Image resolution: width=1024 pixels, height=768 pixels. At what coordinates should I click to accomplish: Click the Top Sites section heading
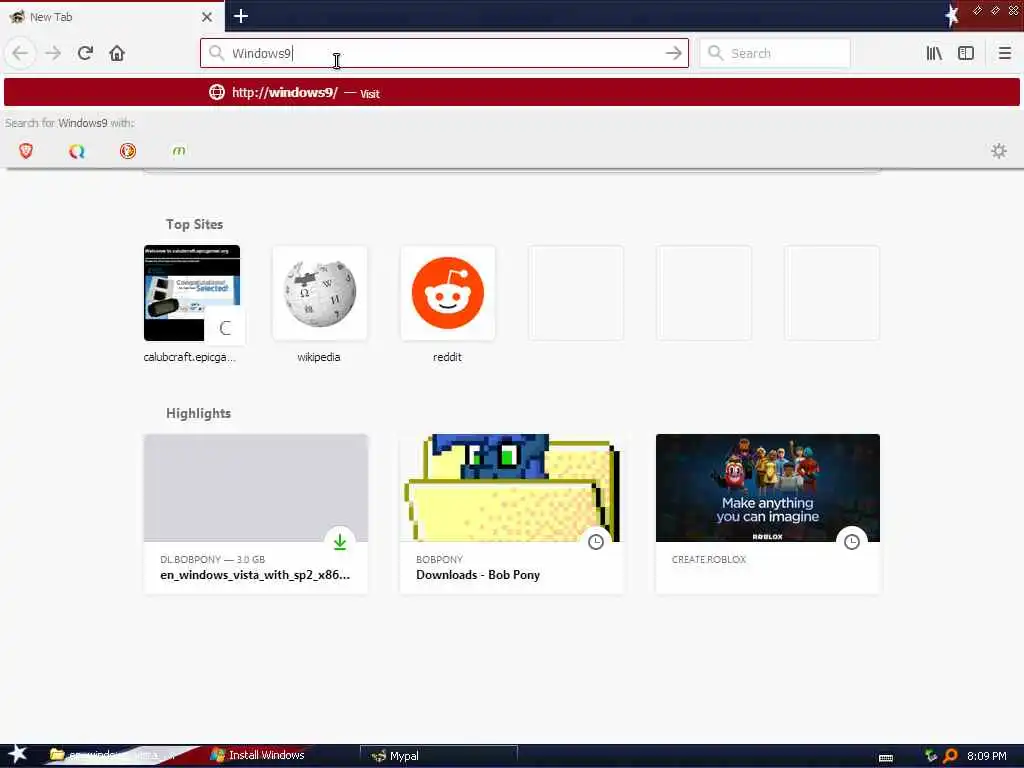[x=194, y=224]
